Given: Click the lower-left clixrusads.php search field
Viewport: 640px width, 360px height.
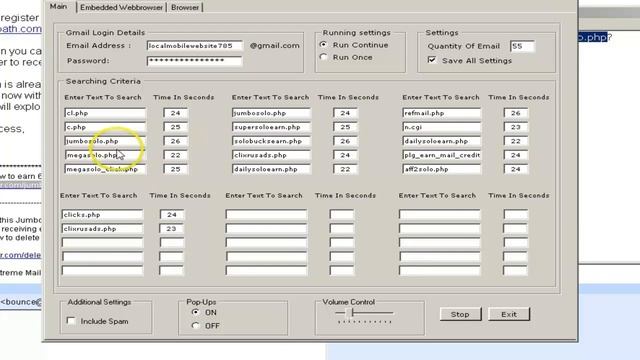Looking at the screenshot, I should click(x=102, y=229).
